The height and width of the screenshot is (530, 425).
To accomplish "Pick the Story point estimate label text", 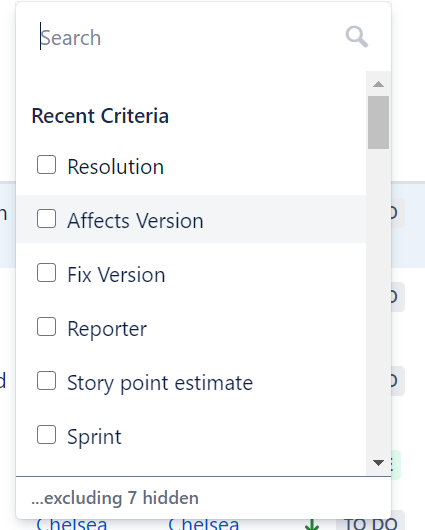I will (x=160, y=383).
